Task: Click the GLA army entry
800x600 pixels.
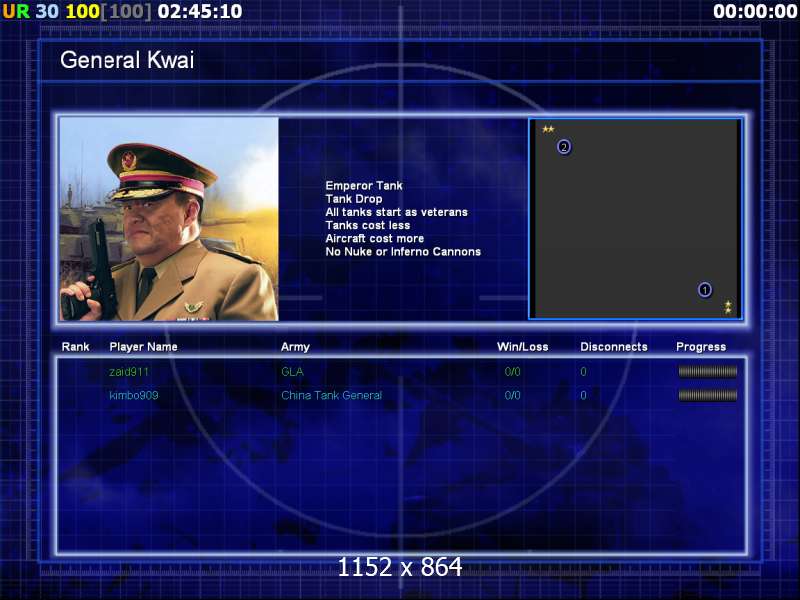Action: click(x=292, y=372)
